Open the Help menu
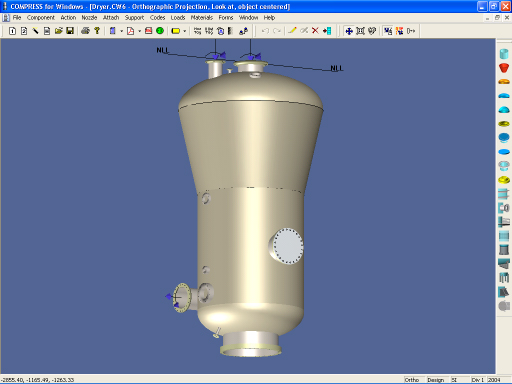This screenshot has width=512, height=384. pos(269,18)
